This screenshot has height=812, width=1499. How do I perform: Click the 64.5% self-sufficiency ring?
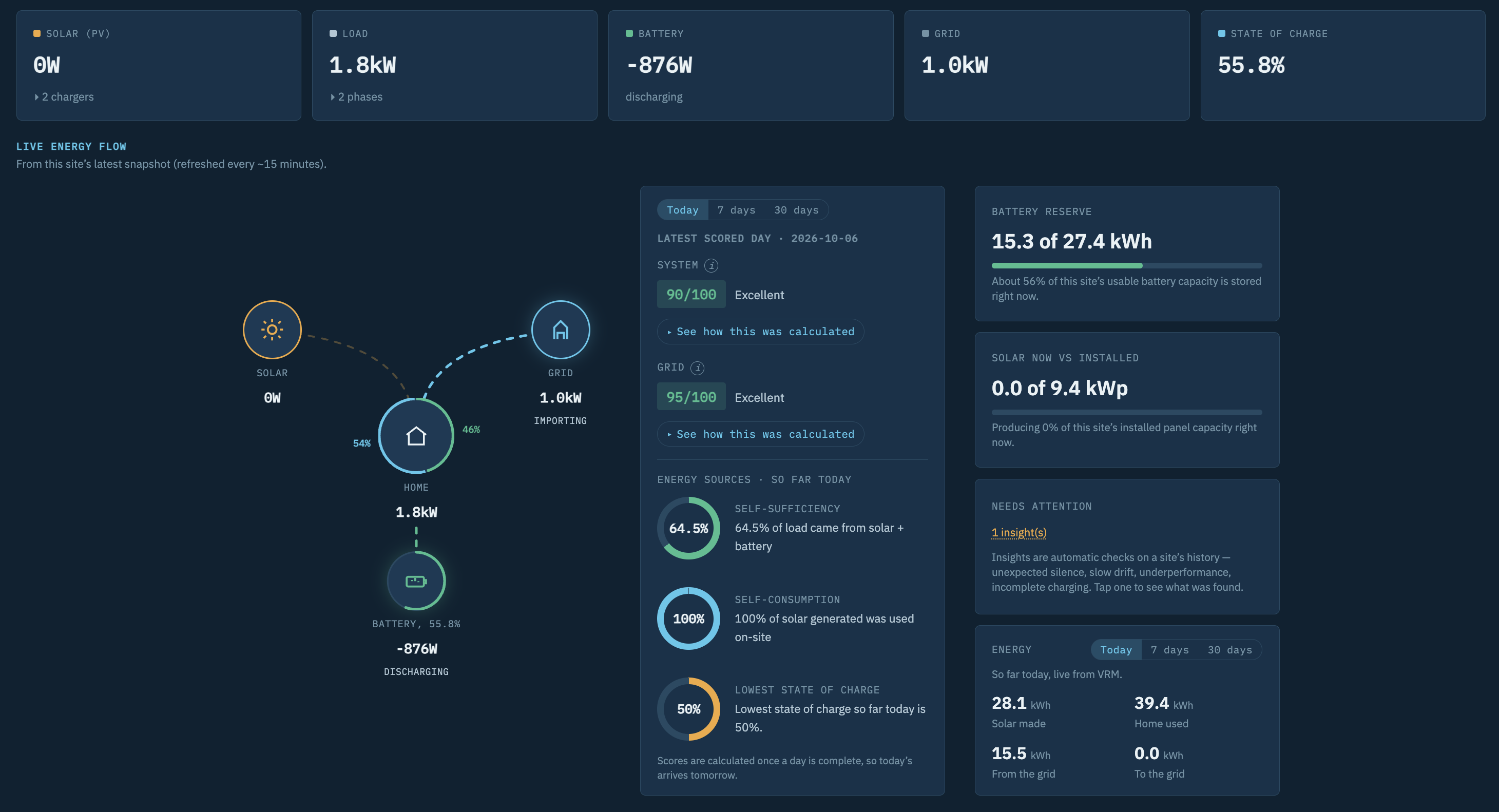(x=688, y=528)
